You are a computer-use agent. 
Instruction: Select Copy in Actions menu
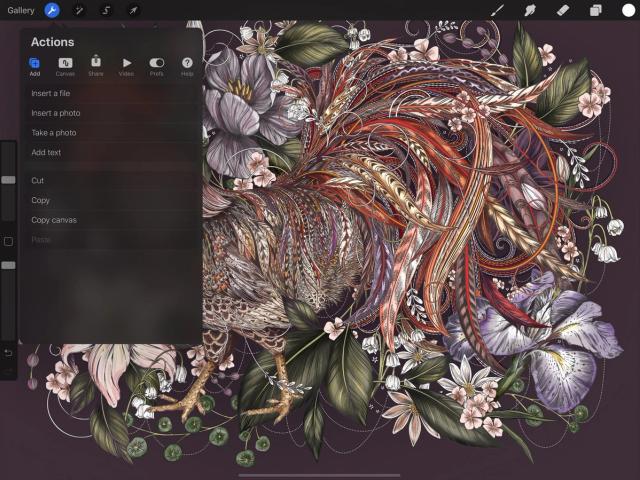(112, 200)
